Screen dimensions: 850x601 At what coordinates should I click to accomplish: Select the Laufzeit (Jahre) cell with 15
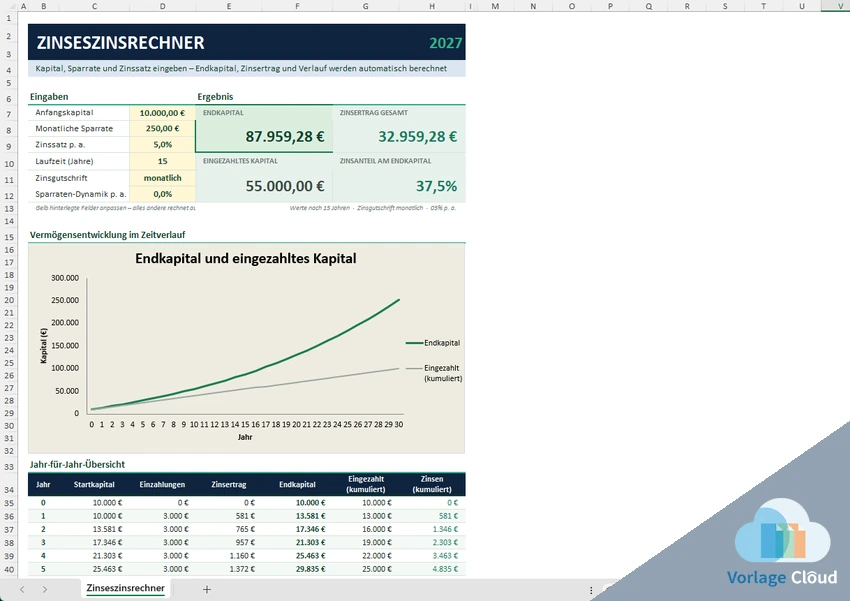click(162, 161)
